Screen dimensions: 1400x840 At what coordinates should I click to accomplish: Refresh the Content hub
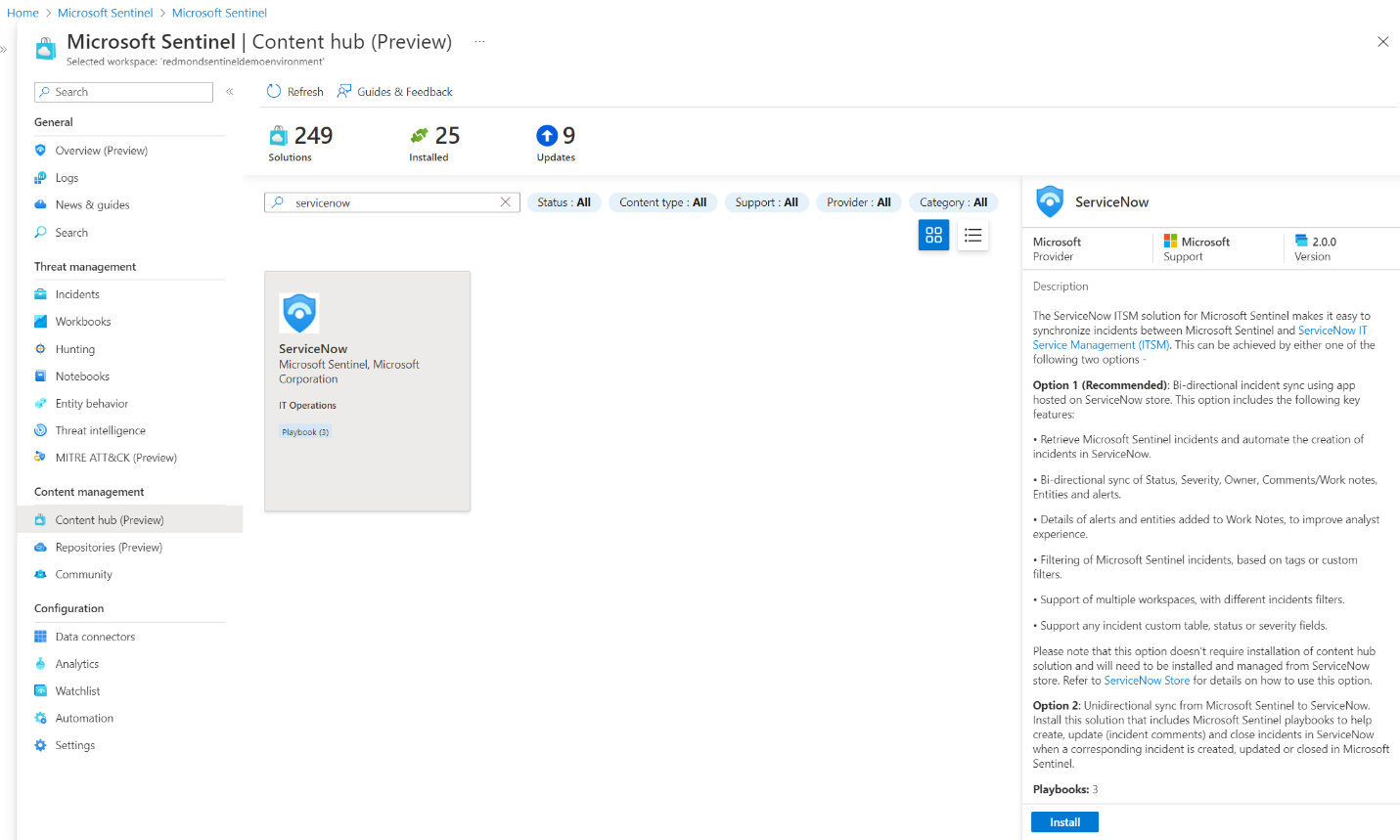[x=294, y=92]
